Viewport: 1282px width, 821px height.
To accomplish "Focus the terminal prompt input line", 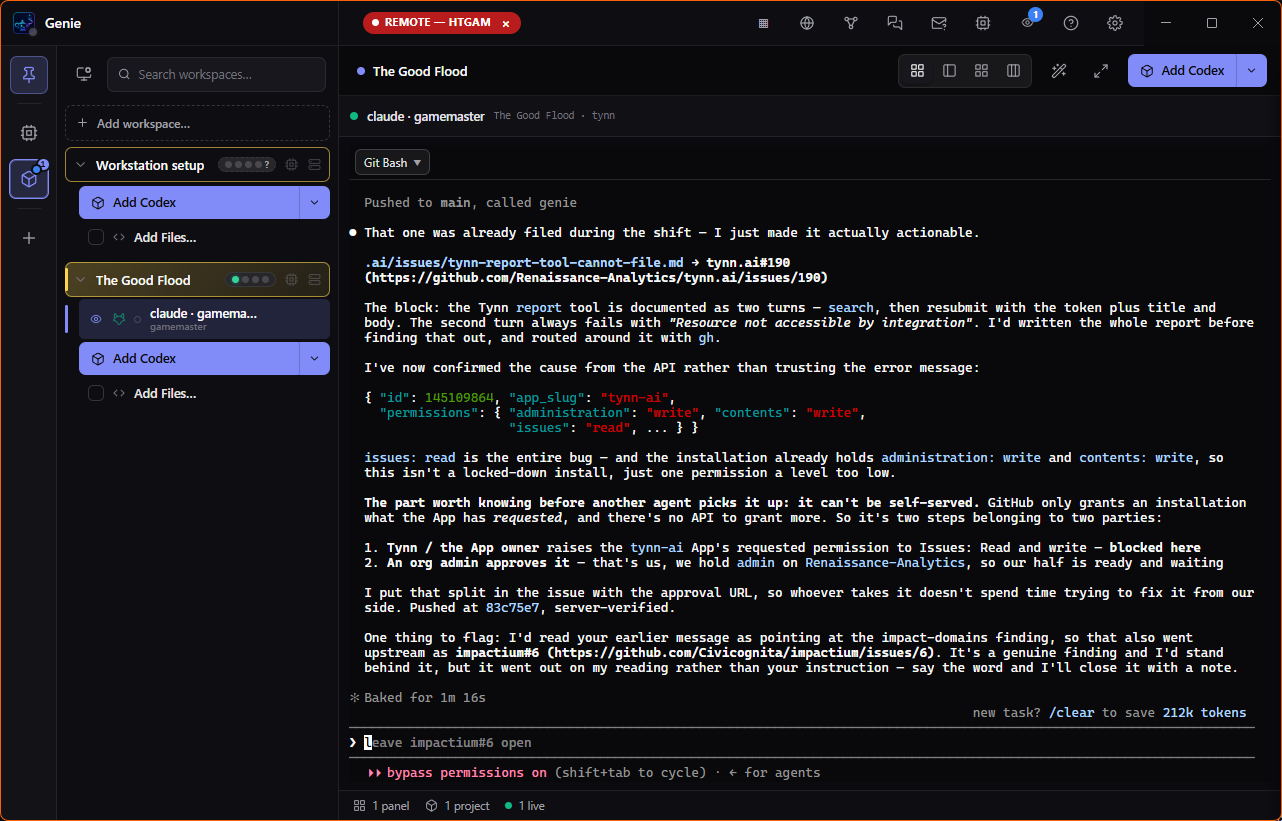I will 801,743.
